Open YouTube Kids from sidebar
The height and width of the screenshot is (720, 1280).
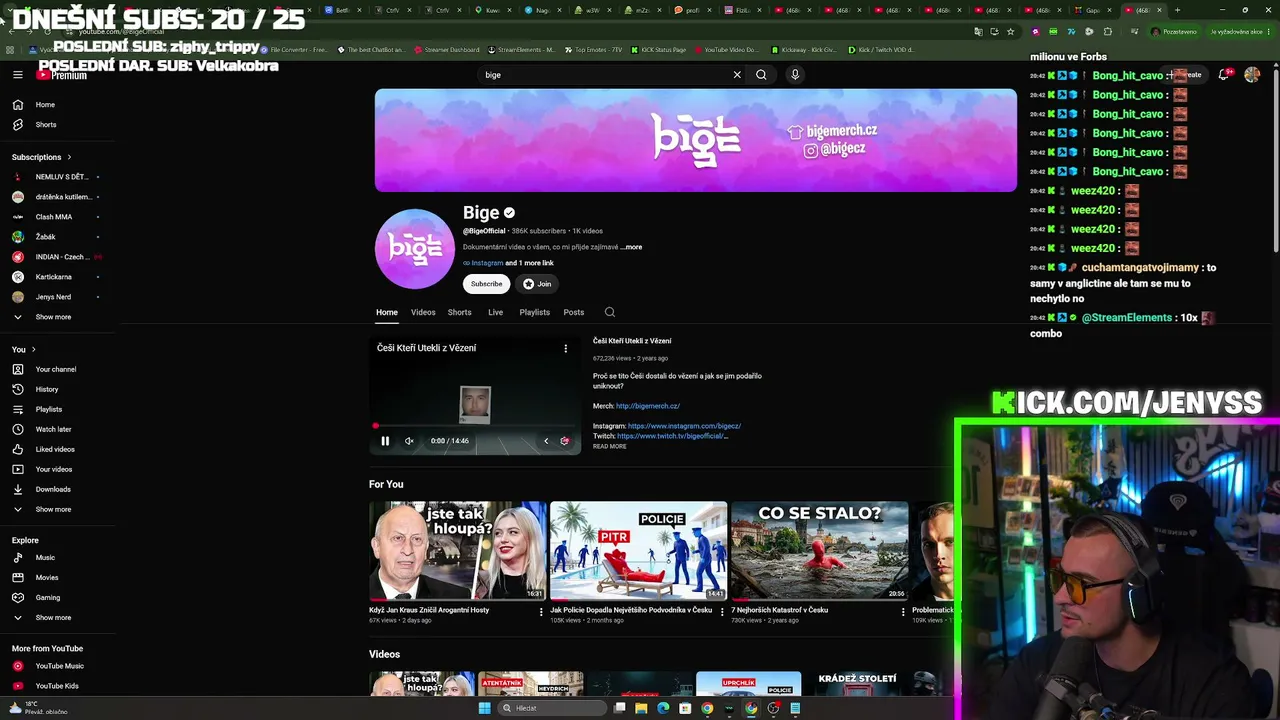pyautogui.click(x=57, y=686)
